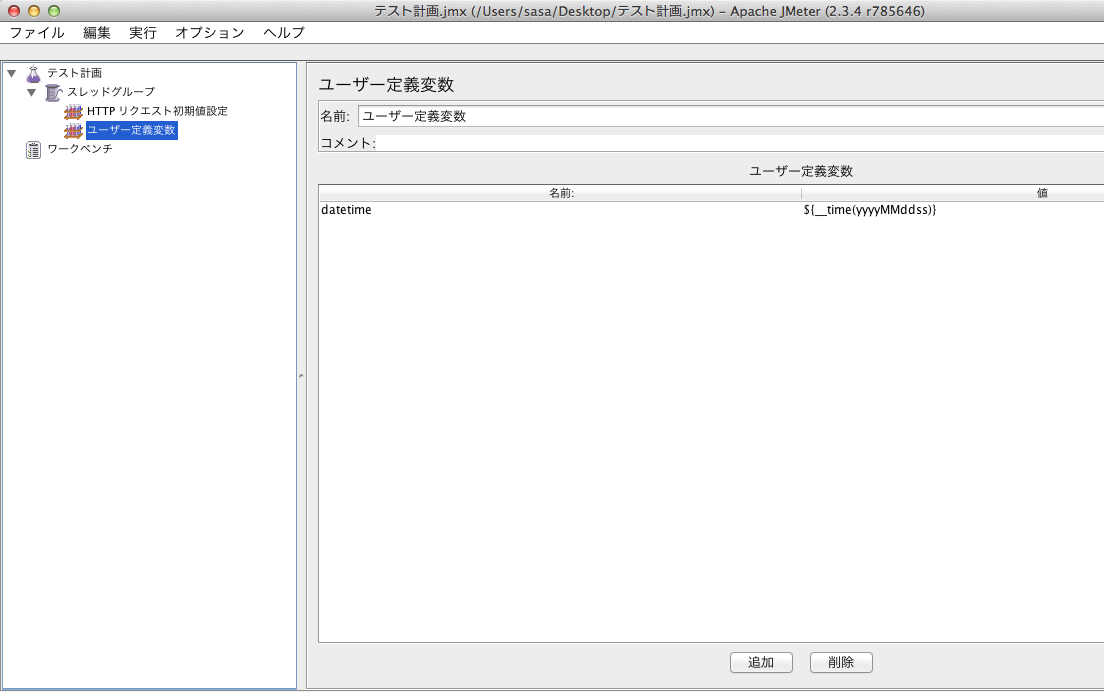This screenshot has width=1104, height=692.
Task: Click the ユーザー定義変数 tree node icon
Action: (x=73, y=130)
